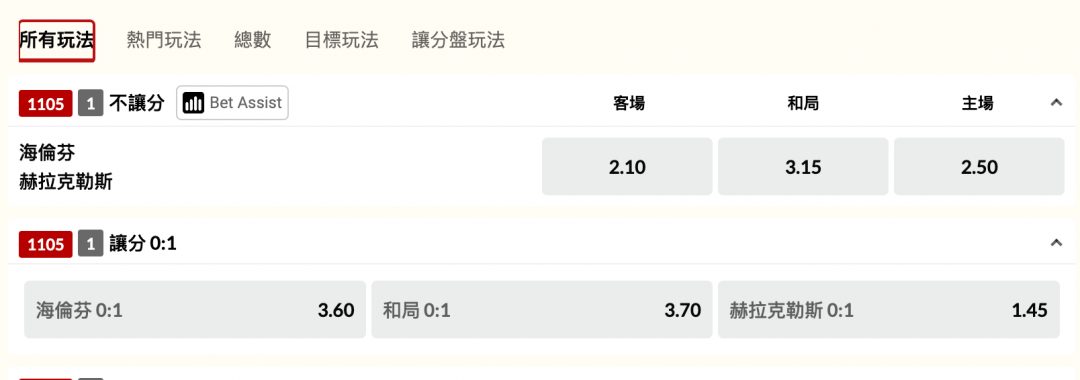This screenshot has width=1080, height=380.
Task: Pick 赫拉克勒斯 0:1 at 1.45
Action: coord(889,310)
